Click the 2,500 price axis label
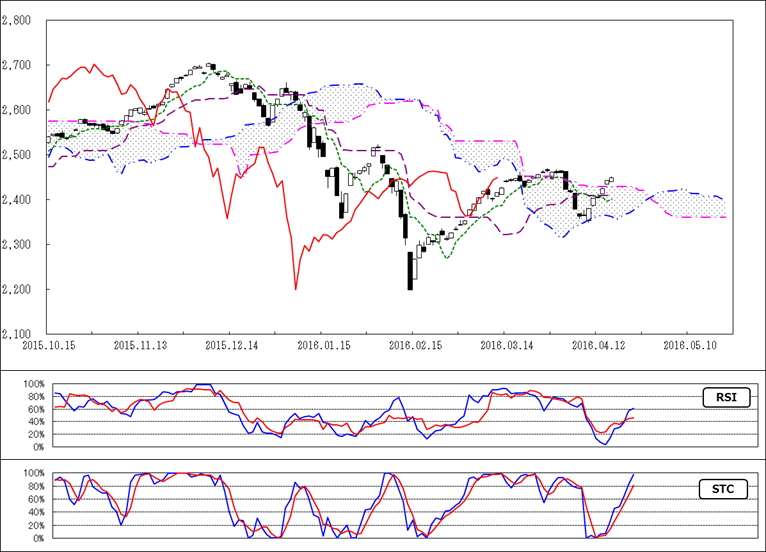 point(18,156)
